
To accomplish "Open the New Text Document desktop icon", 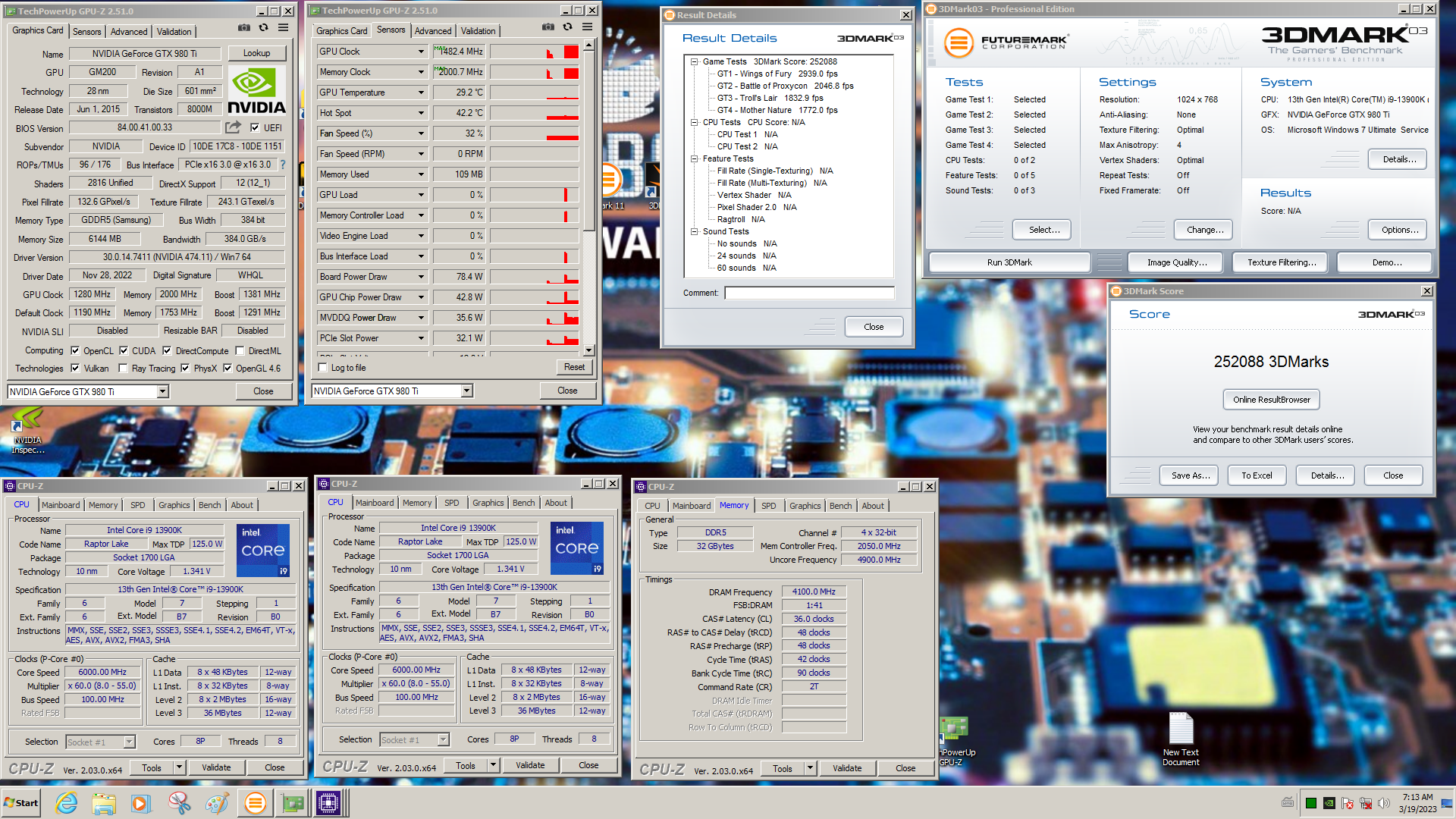I will pos(1181,739).
